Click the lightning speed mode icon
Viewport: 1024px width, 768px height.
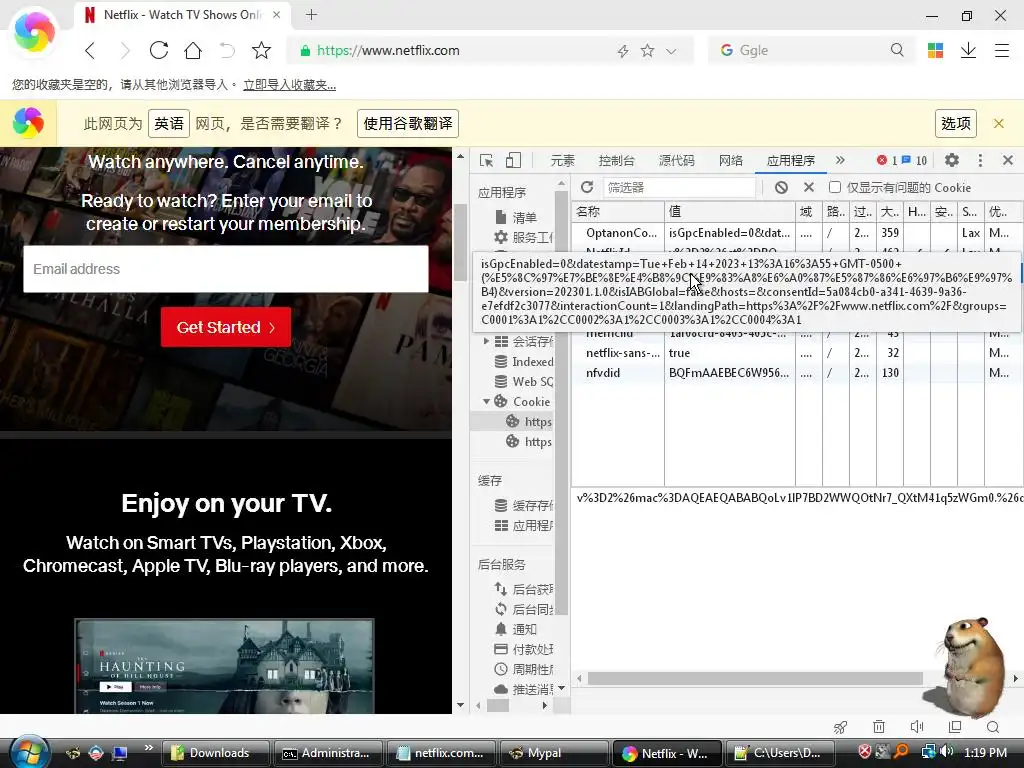point(623,51)
